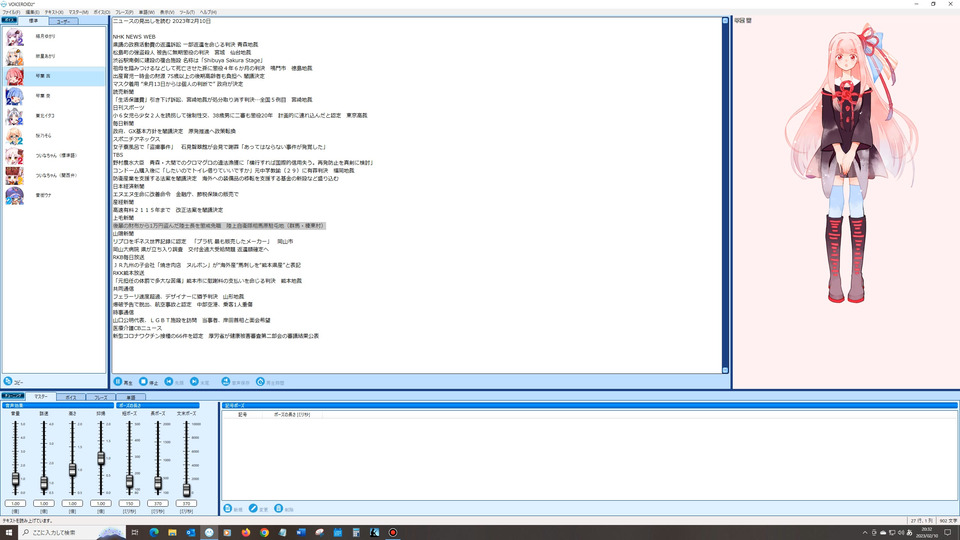Select the 音街ウナ voice avatar

tap(14, 195)
